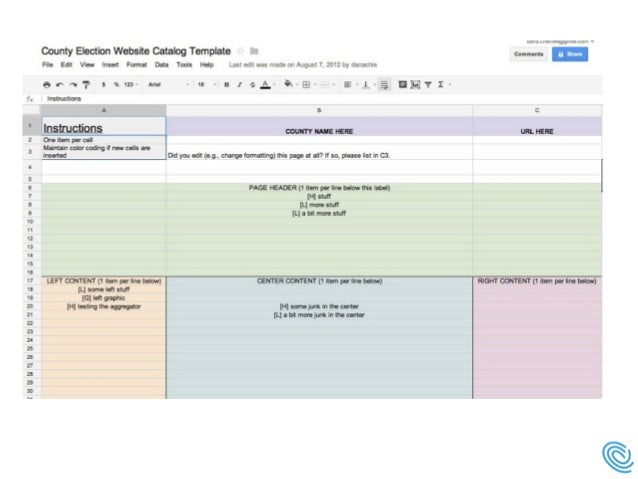Image resolution: width=638 pixels, height=479 pixels.
Task: Open the Format menu
Action: pyautogui.click(x=136, y=65)
